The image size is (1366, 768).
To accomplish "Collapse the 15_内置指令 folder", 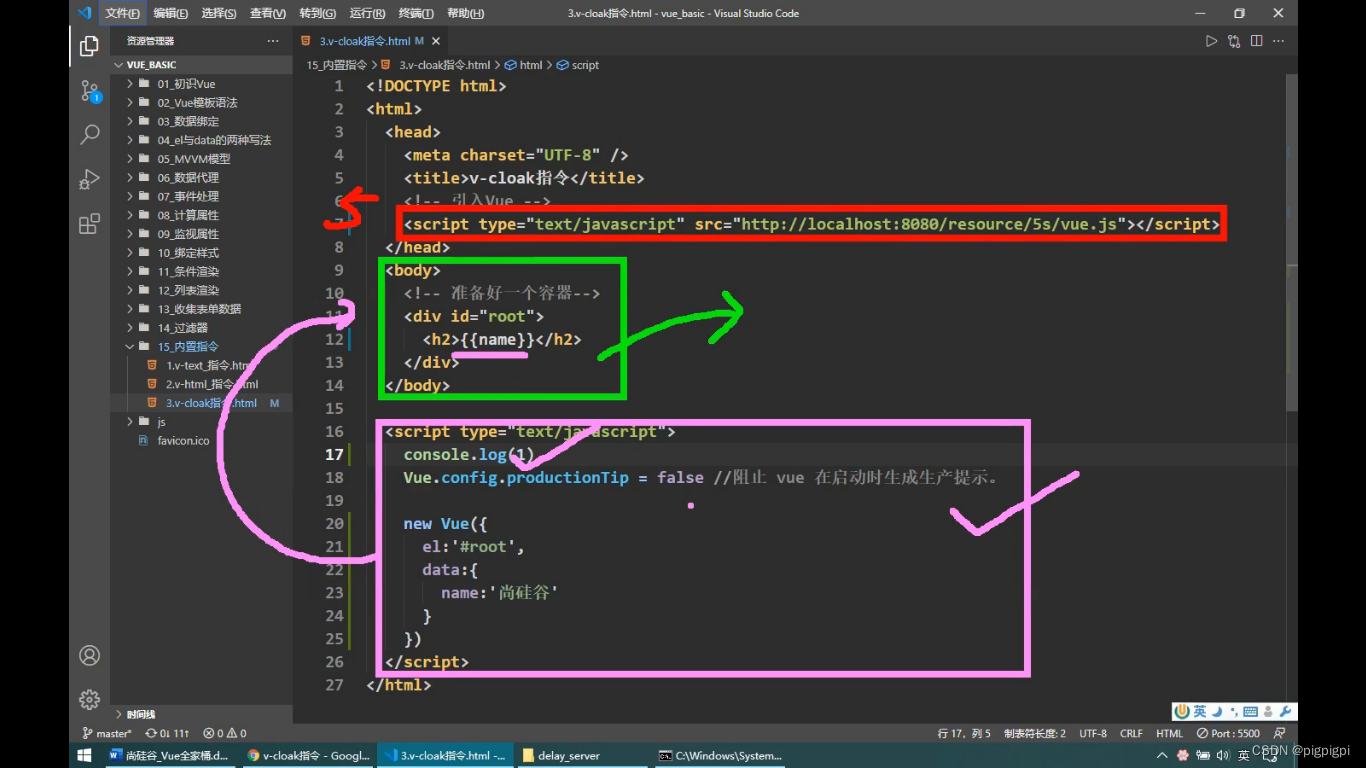I will coord(130,347).
